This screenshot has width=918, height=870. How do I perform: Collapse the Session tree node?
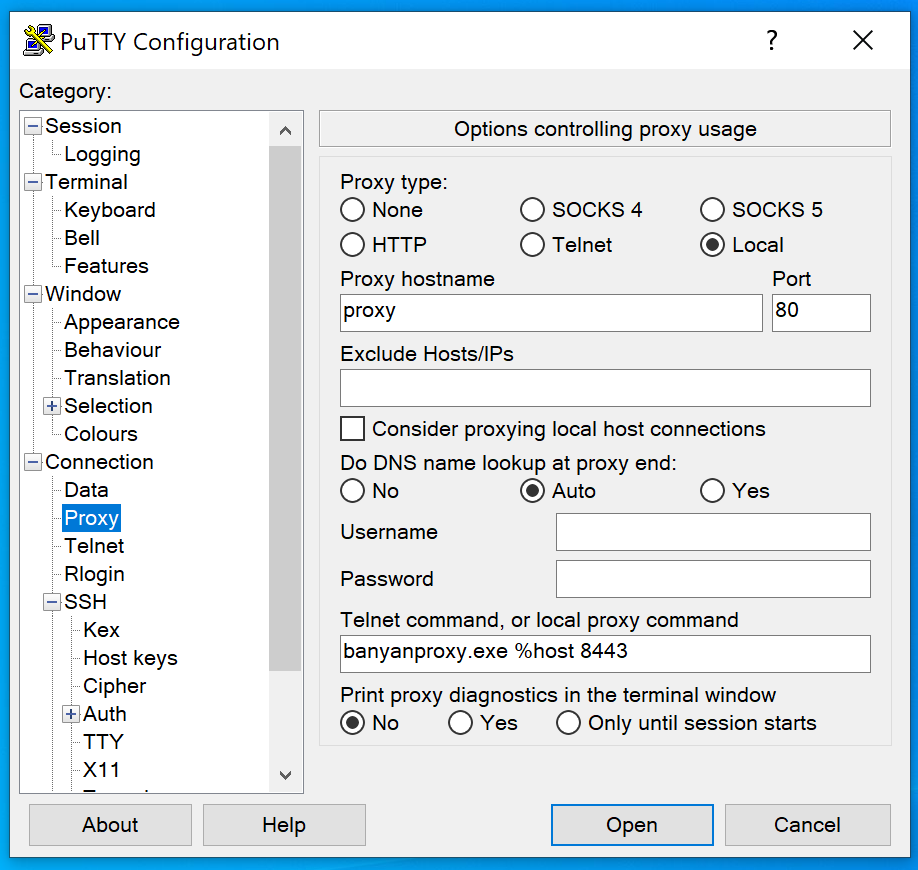coord(33,126)
